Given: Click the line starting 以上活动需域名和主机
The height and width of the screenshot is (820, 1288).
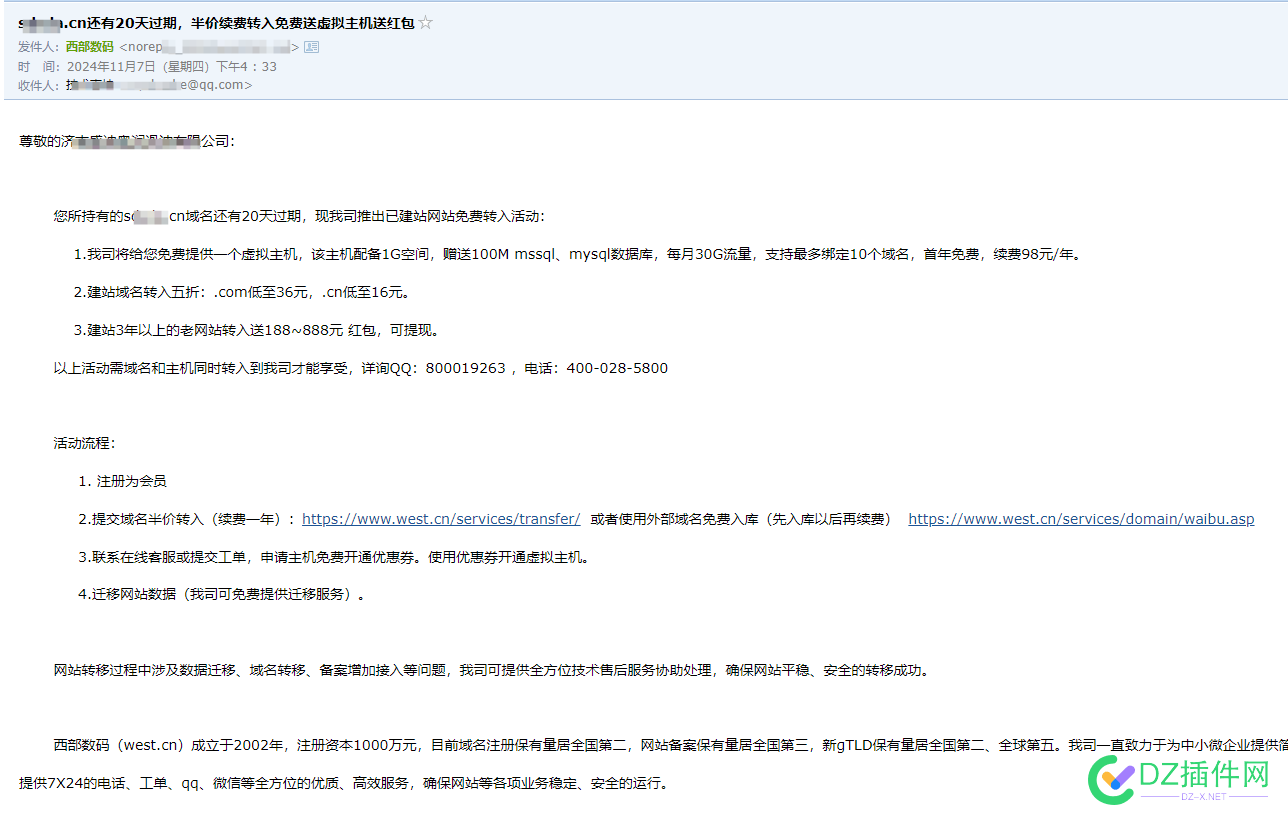Looking at the screenshot, I should [361, 368].
